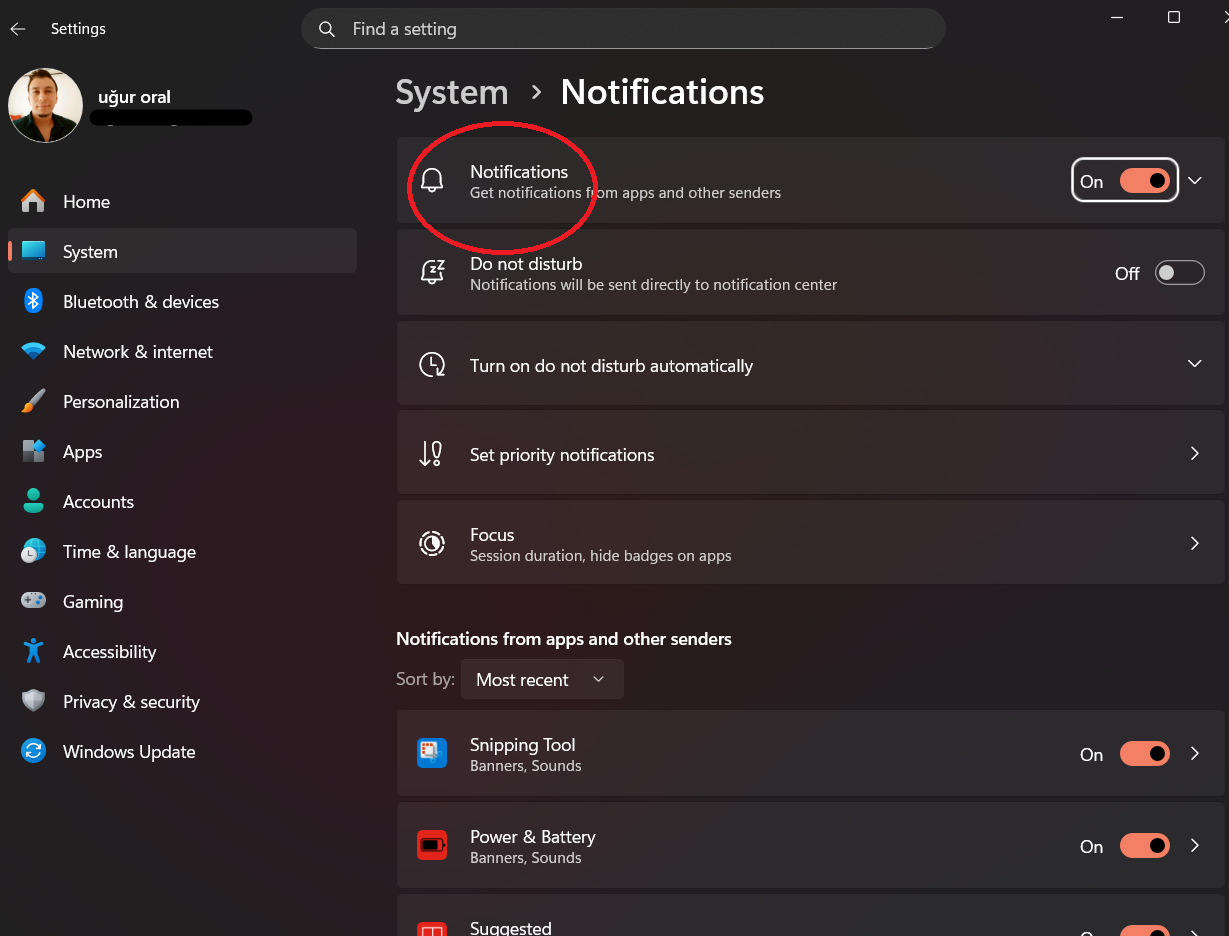Screen dimensions: 1229x936
Task: Toggle Power & Battery notifications off
Action: point(1144,845)
